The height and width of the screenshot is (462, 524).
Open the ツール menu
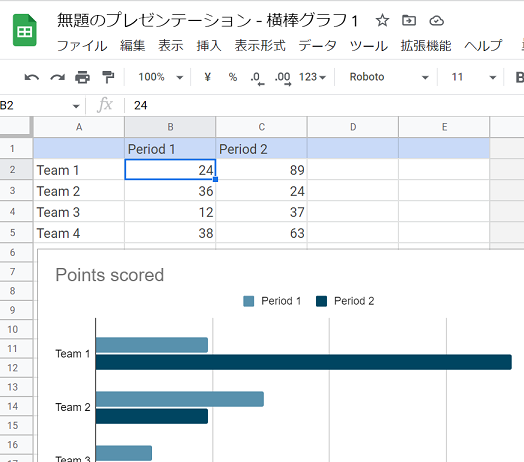click(x=369, y=46)
